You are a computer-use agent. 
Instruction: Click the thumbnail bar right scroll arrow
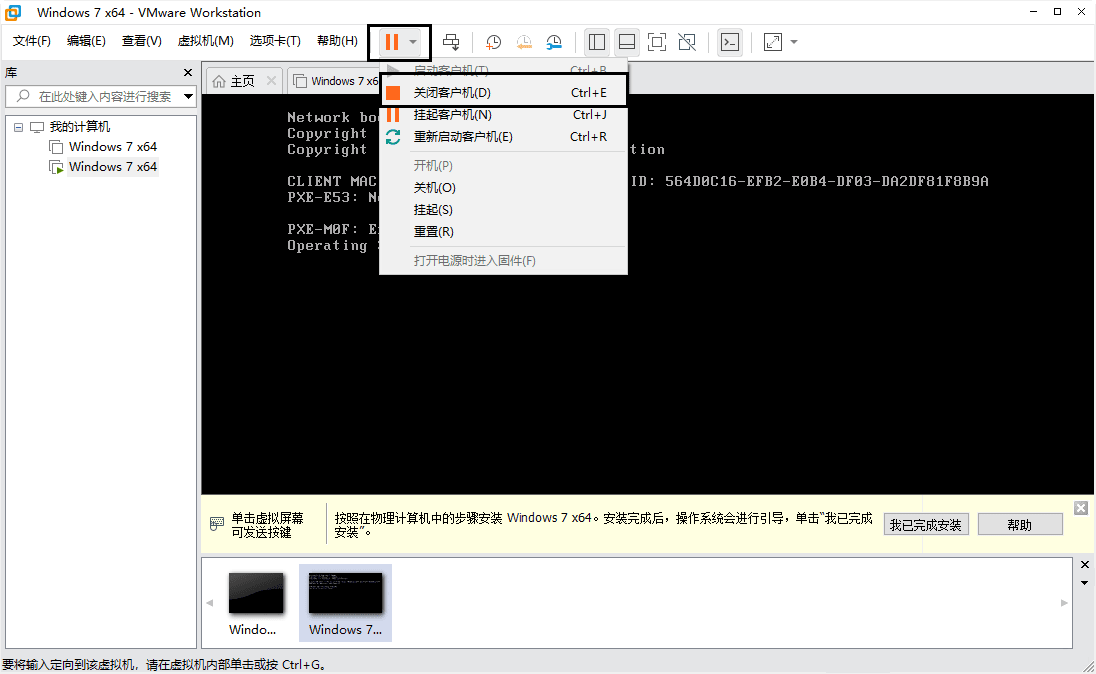1064,603
